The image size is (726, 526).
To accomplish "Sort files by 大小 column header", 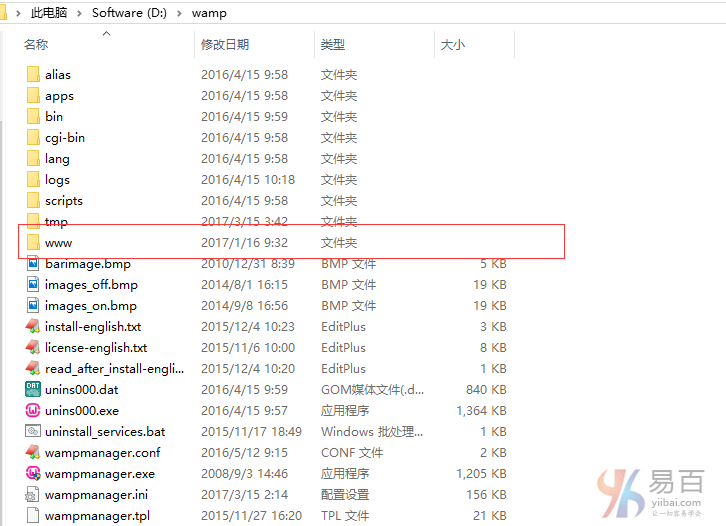I will point(452,45).
